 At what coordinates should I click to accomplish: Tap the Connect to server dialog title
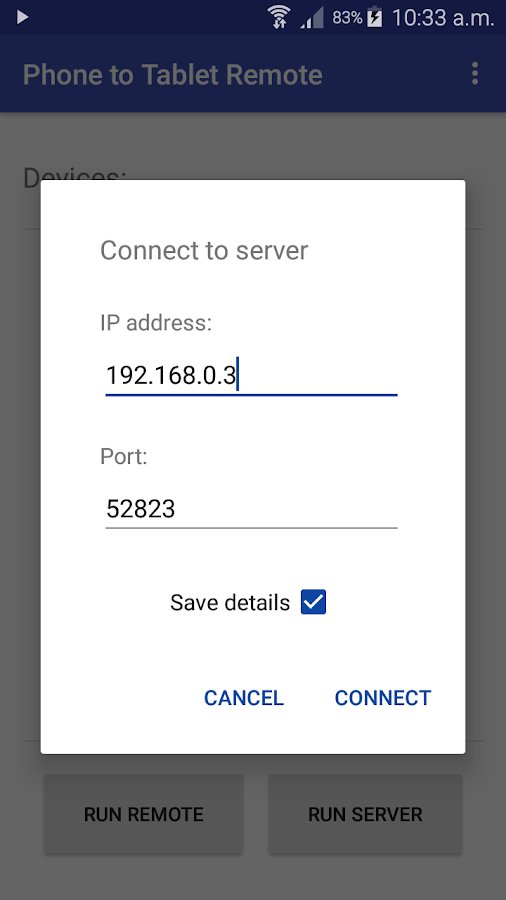[x=204, y=251]
